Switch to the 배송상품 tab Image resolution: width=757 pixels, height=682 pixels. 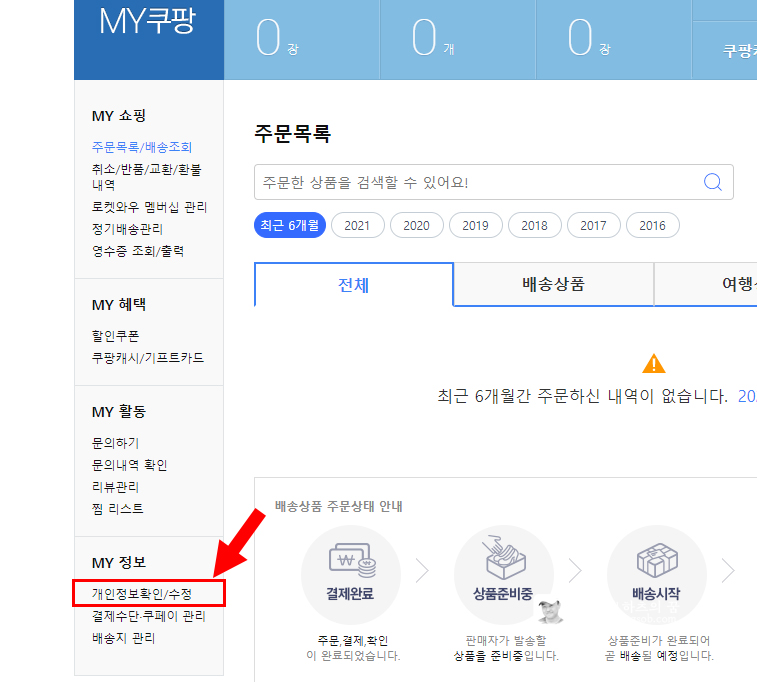click(553, 284)
